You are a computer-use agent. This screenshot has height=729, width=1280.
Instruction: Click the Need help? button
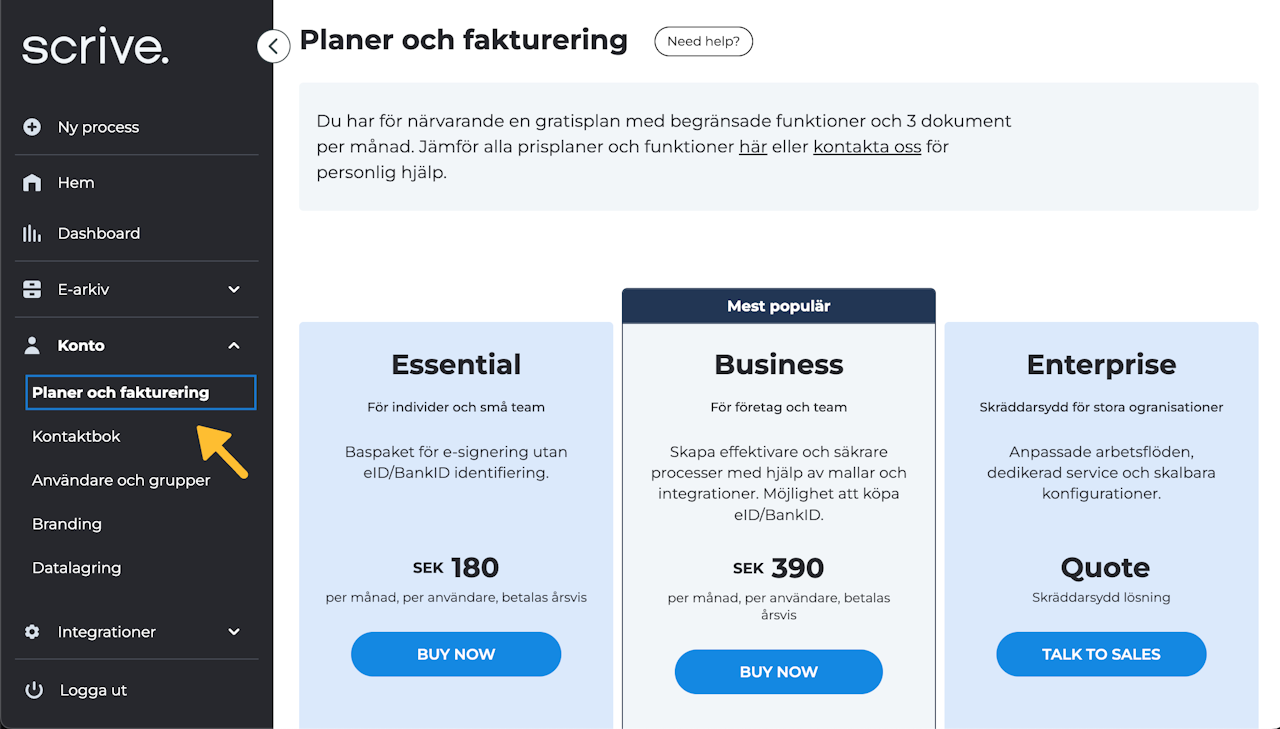(703, 41)
